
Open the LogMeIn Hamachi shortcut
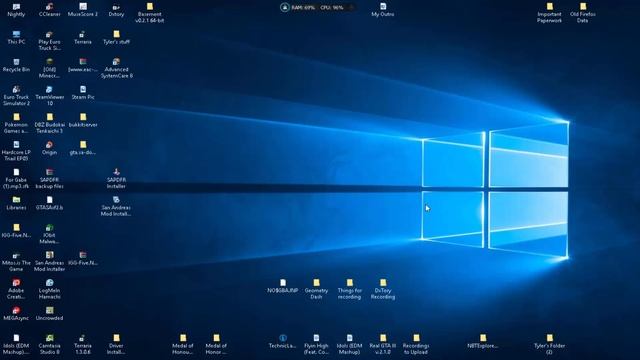point(49,289)
